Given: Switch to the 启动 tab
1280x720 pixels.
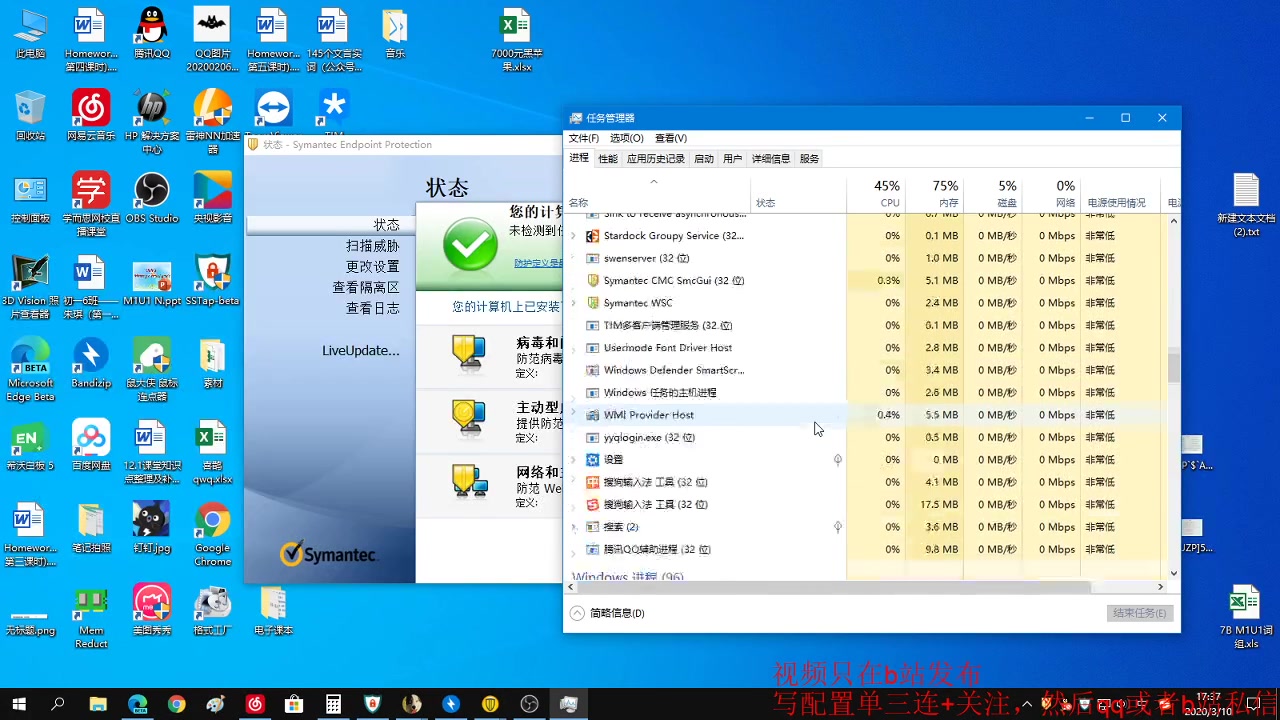Looking at the screenshot, I should click(x=704, y=158).
